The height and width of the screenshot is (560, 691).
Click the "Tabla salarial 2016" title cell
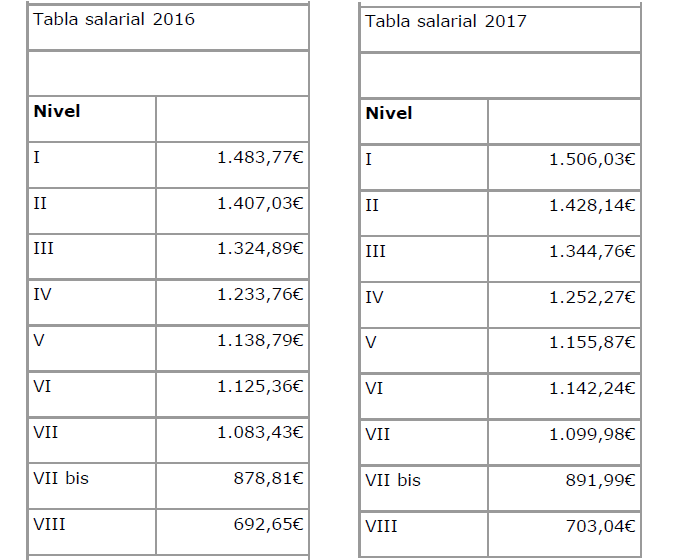pyautogui.click(x=113, y=20)
